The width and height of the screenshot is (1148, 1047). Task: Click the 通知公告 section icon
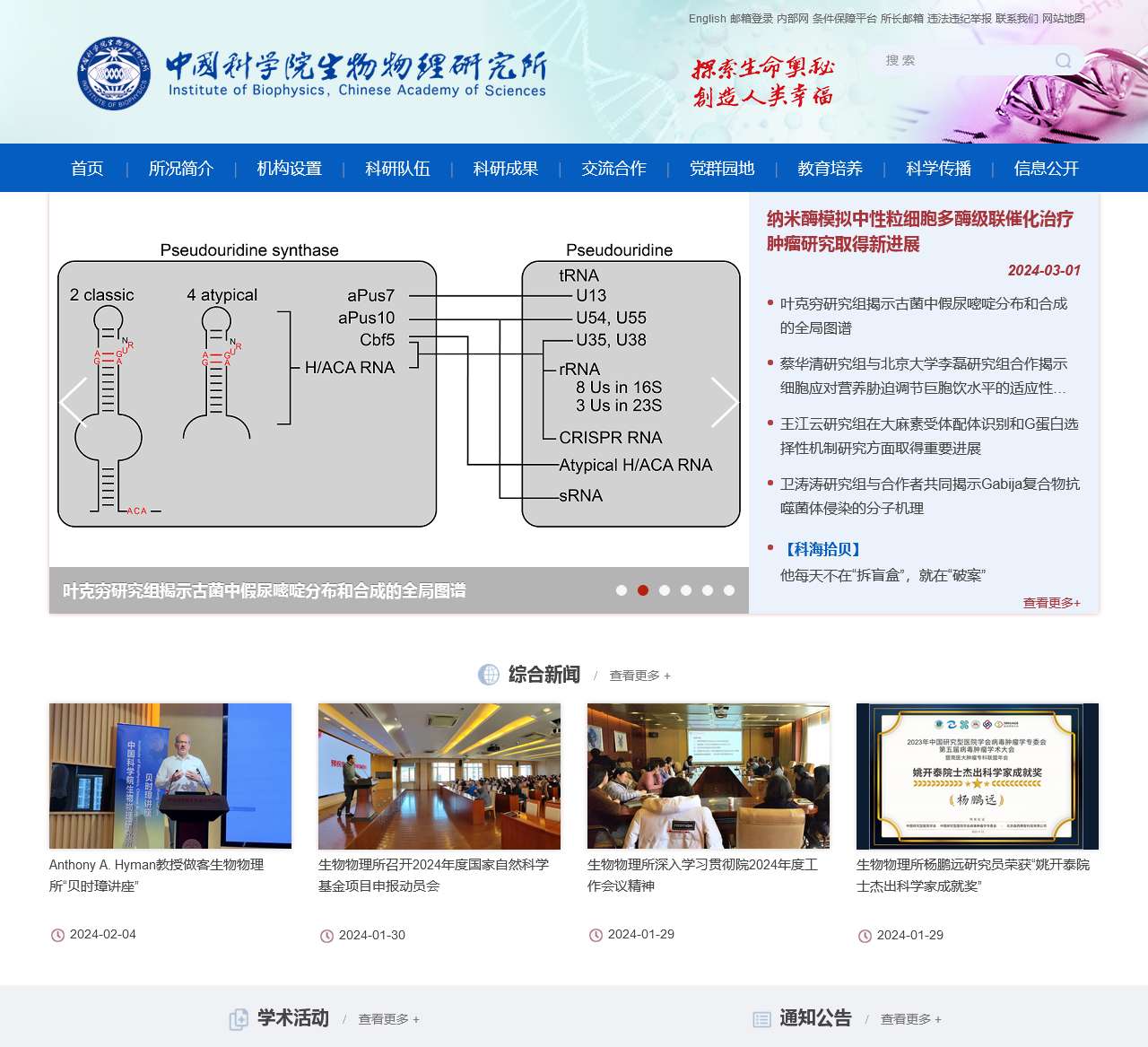(761, 1019)
